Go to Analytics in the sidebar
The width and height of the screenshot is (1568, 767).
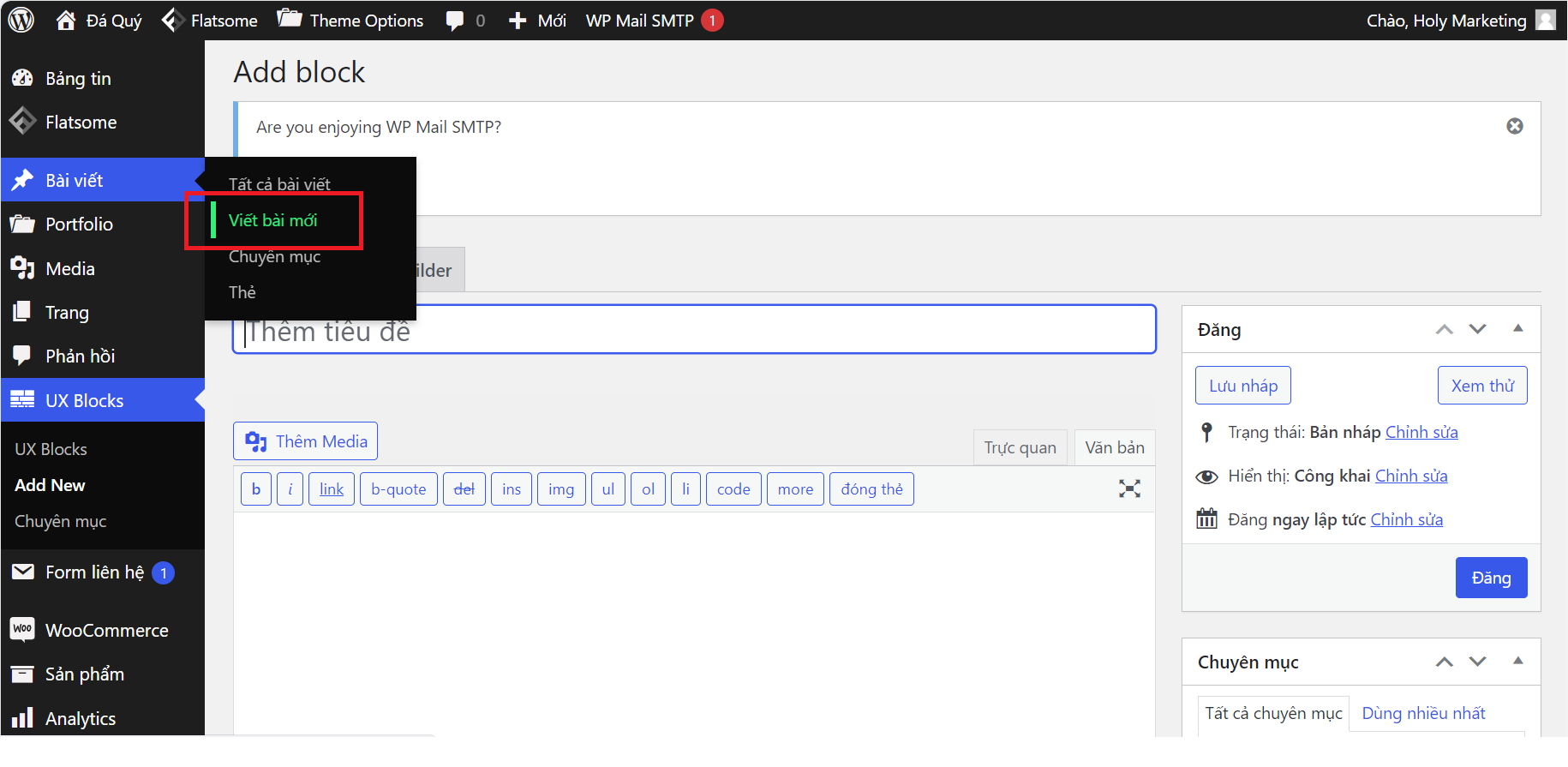[80, 718]
